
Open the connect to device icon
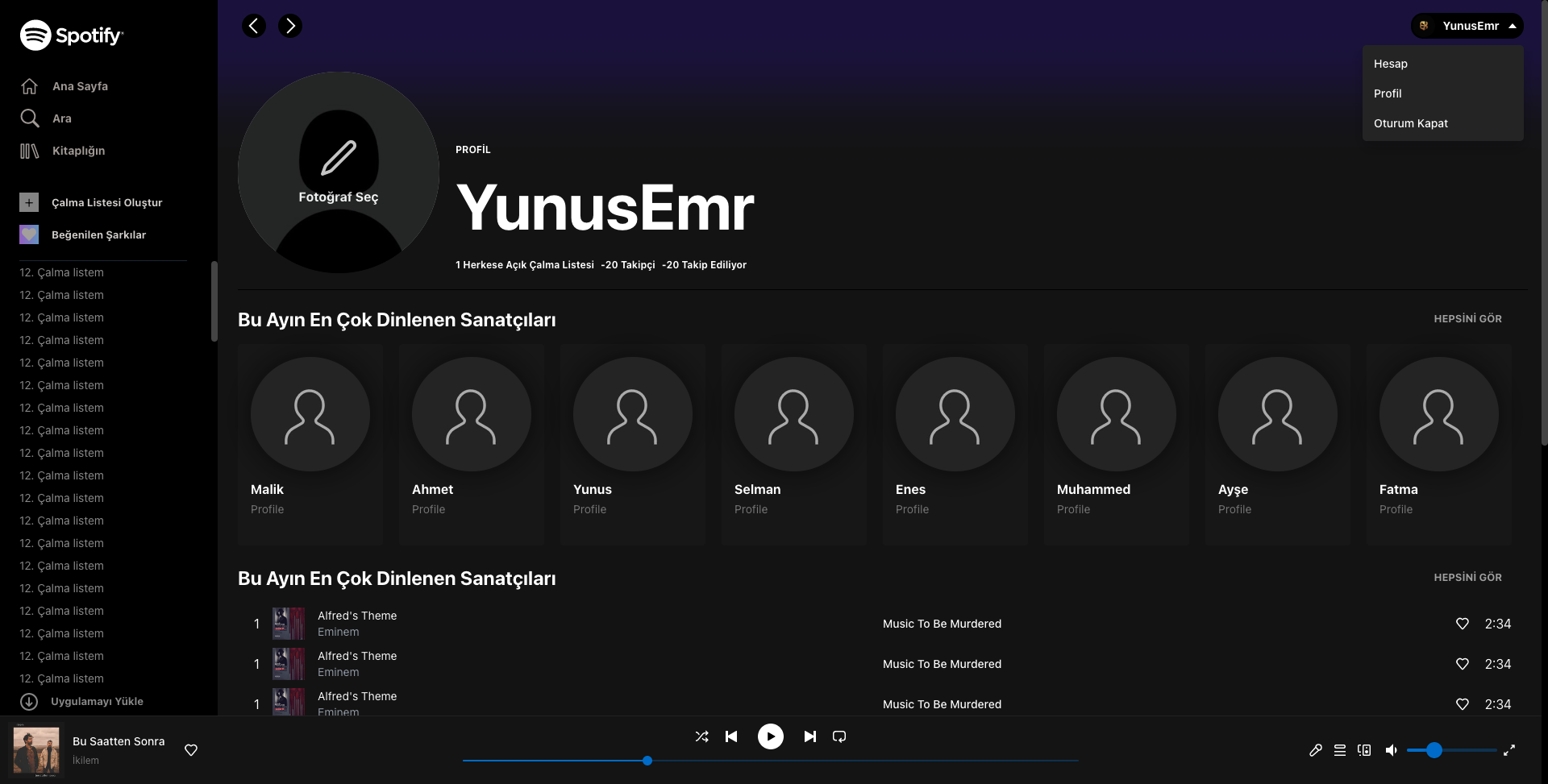coord(1364,750)
